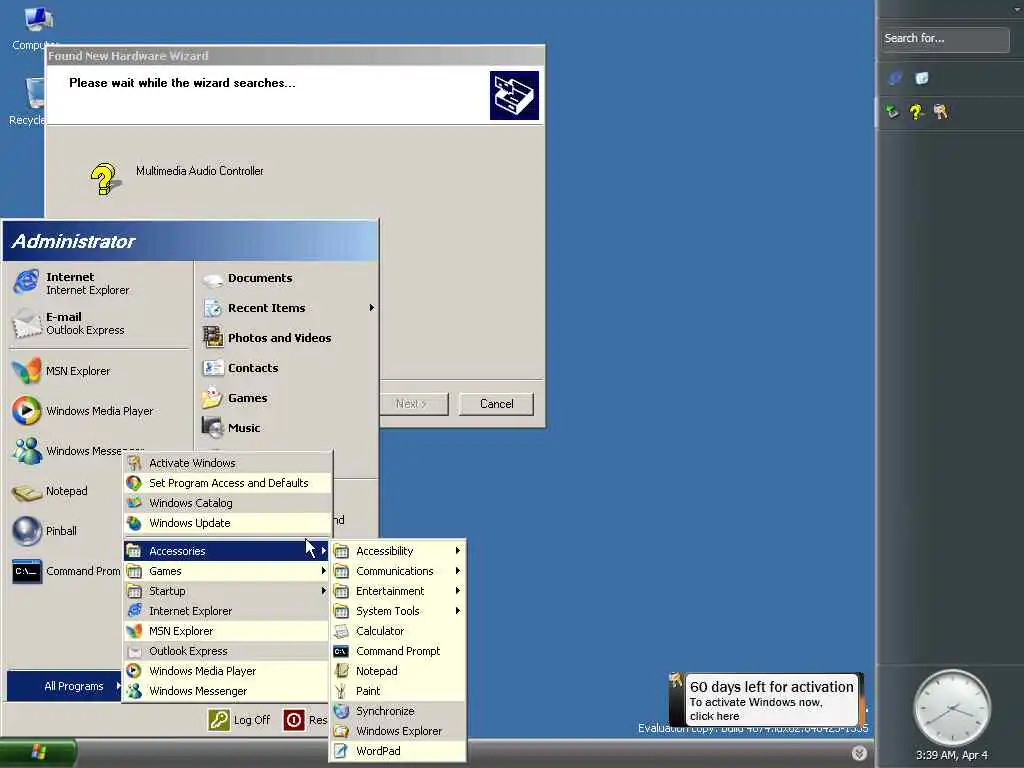Click the keys activation icon in sidebar
The width and height of the screenshot is (1024, 768).
click(x=940, y=112)
